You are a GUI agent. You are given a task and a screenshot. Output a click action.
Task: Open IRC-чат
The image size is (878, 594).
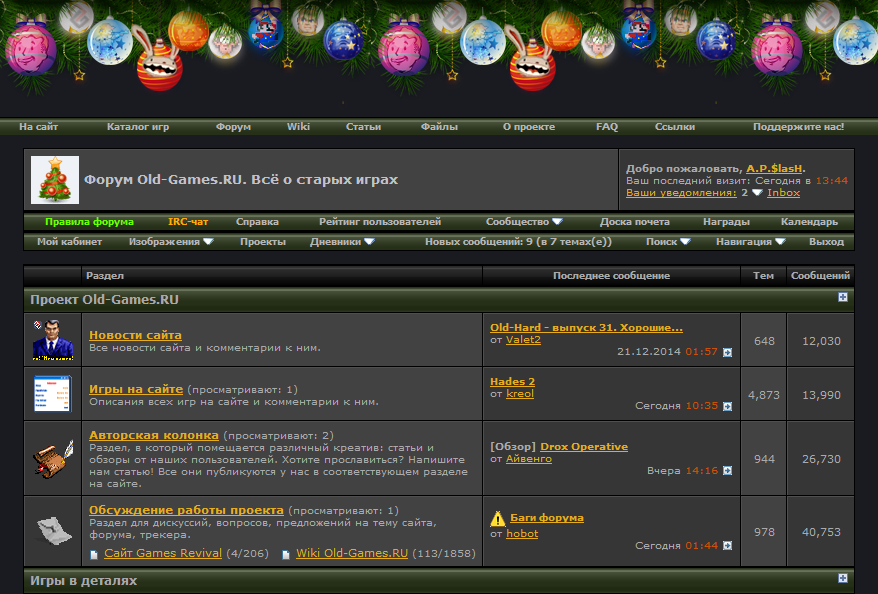click(x=188, y=222)
